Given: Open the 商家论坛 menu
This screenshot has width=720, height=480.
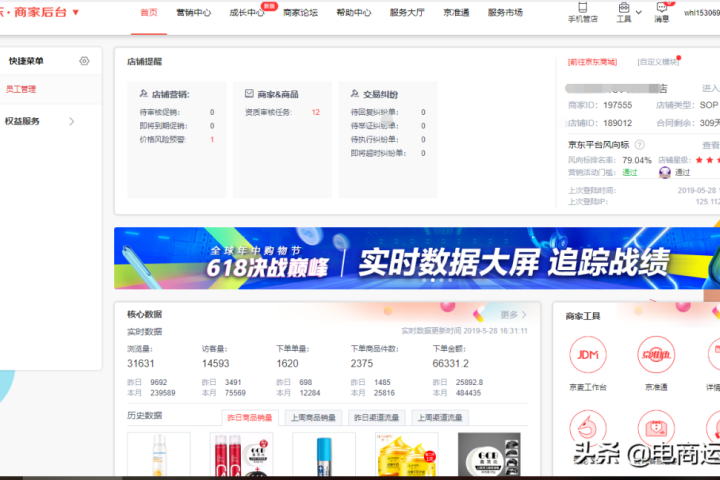Looking at the screenshot, I should click(x=300, y=12).
